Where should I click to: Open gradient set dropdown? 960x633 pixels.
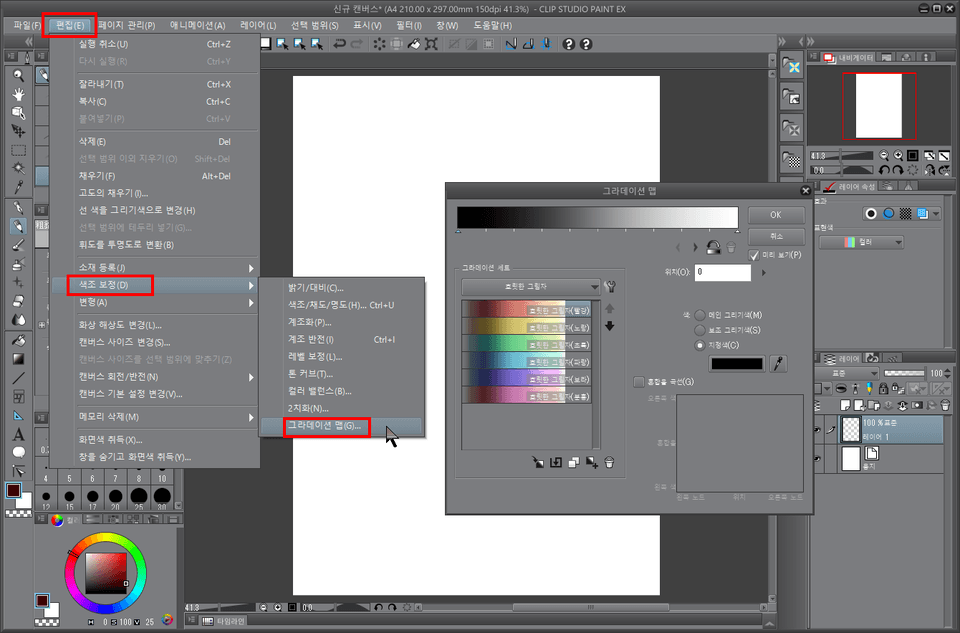[531, 287]
